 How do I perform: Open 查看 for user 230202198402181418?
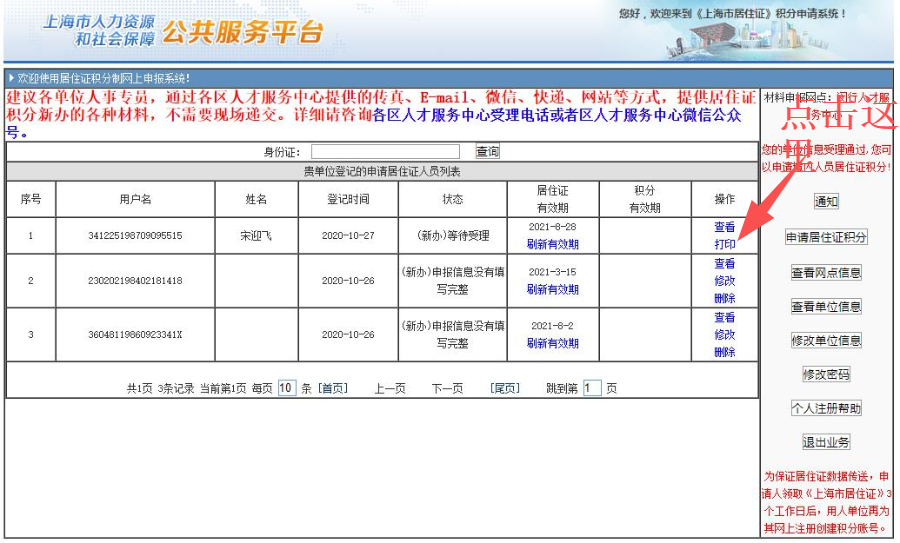click(724, 263)
